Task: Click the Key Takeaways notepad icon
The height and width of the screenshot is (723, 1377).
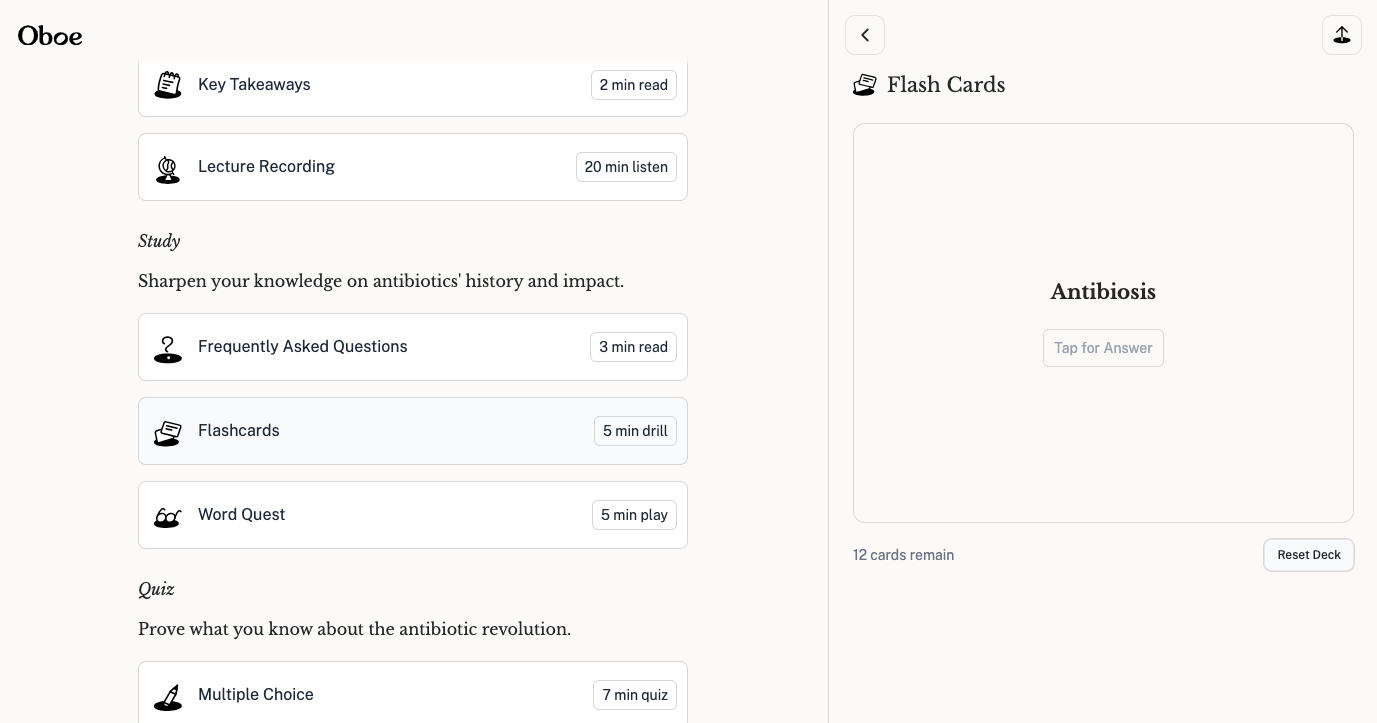Action: pos(168,85)
